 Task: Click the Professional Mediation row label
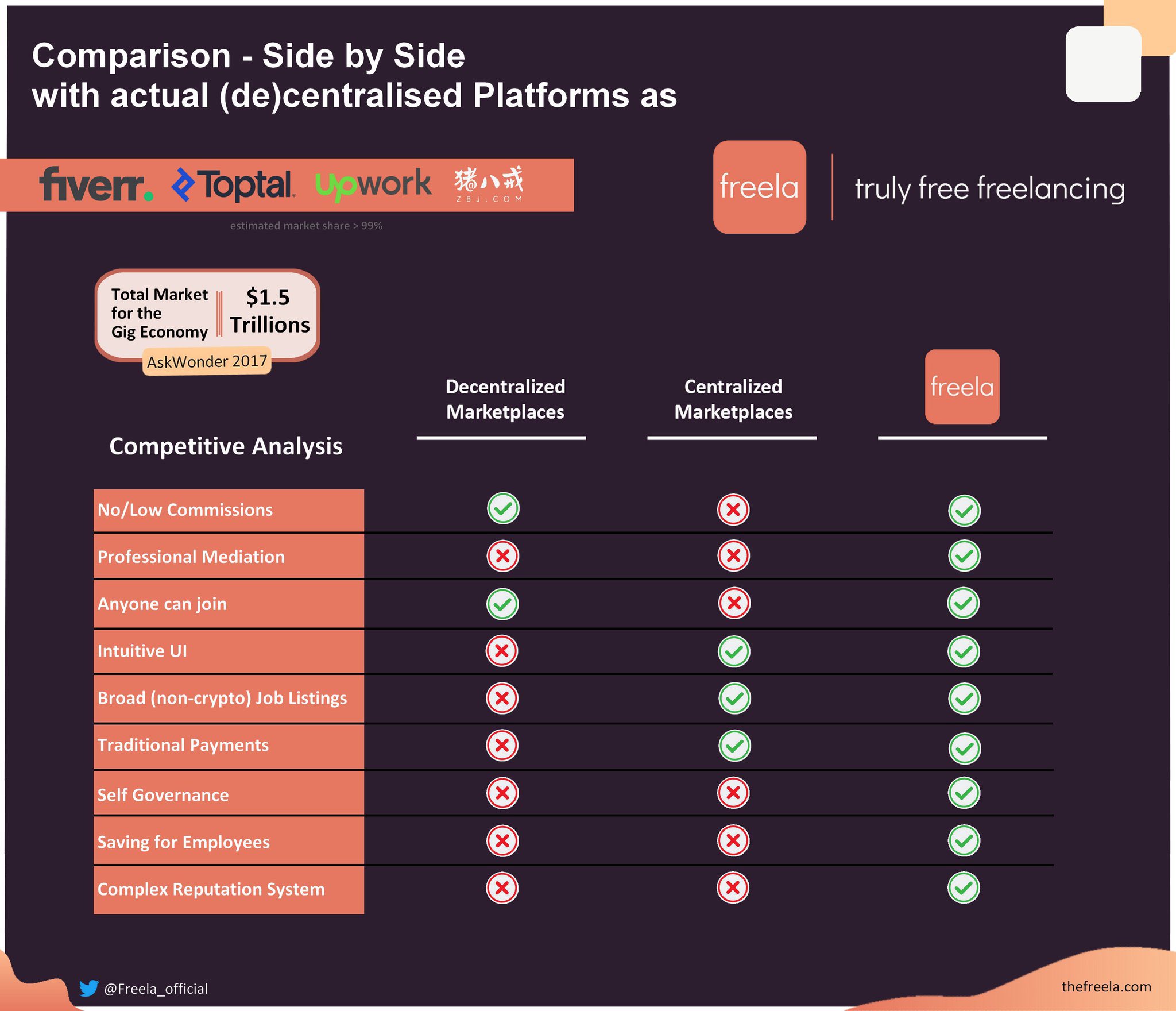(x=191, y=557)
